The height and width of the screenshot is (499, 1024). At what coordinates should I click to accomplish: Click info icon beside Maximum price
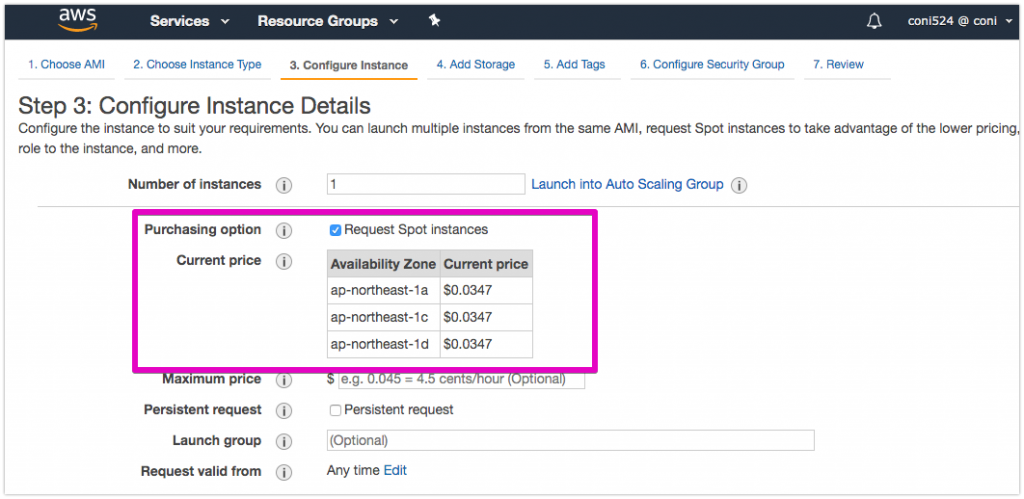click(x=284, y=380)
